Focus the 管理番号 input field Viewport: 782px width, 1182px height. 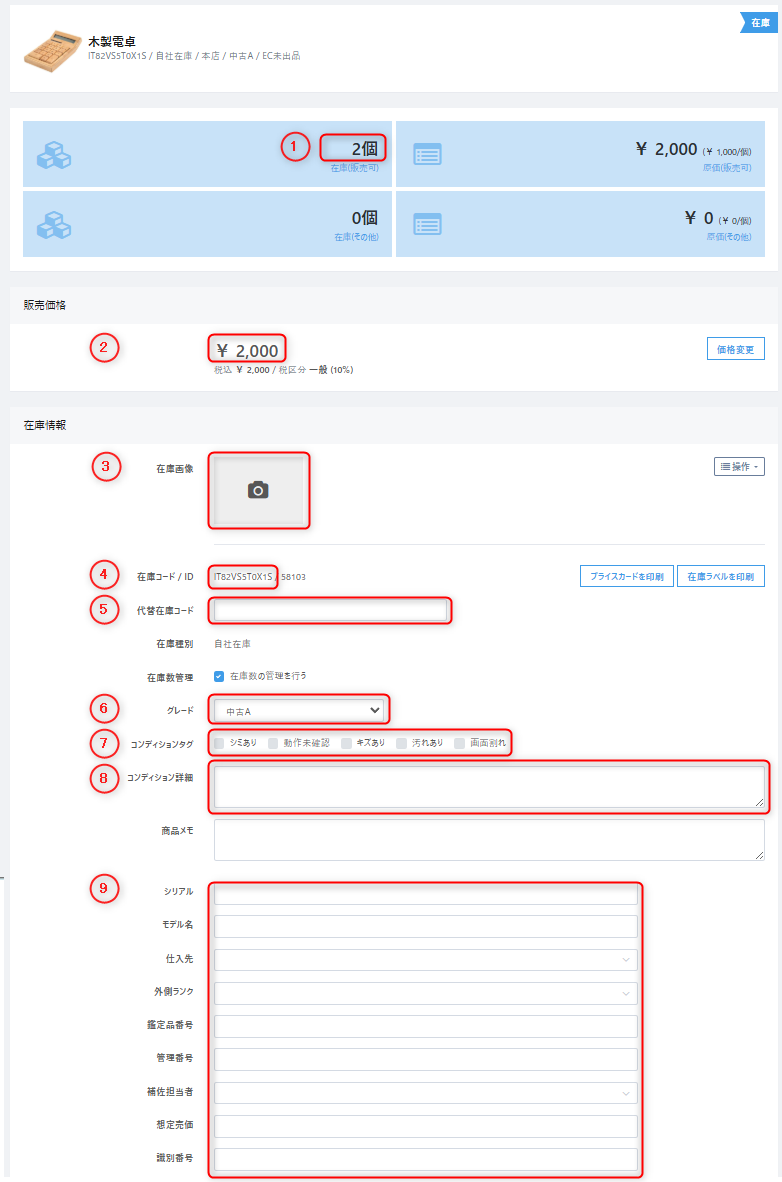click(x=425, y=1059)
